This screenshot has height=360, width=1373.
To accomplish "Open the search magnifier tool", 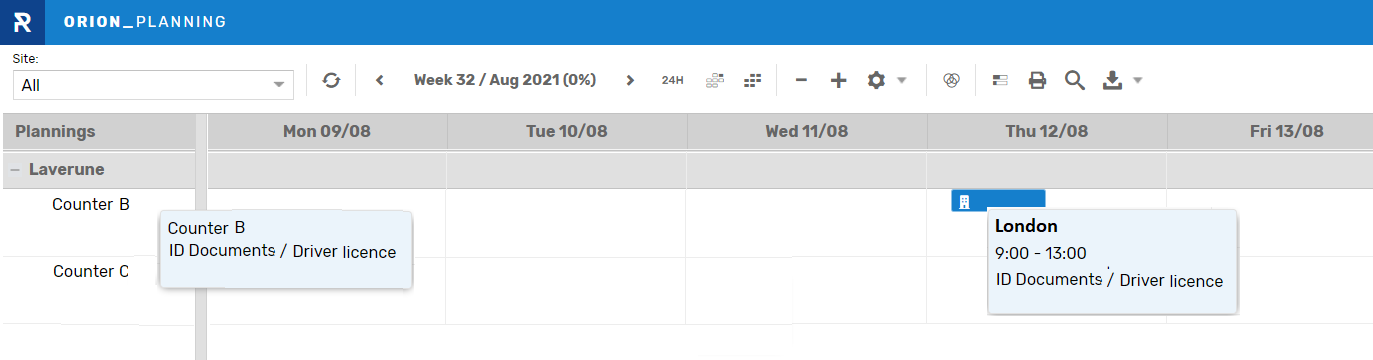I will [1075, 81].
